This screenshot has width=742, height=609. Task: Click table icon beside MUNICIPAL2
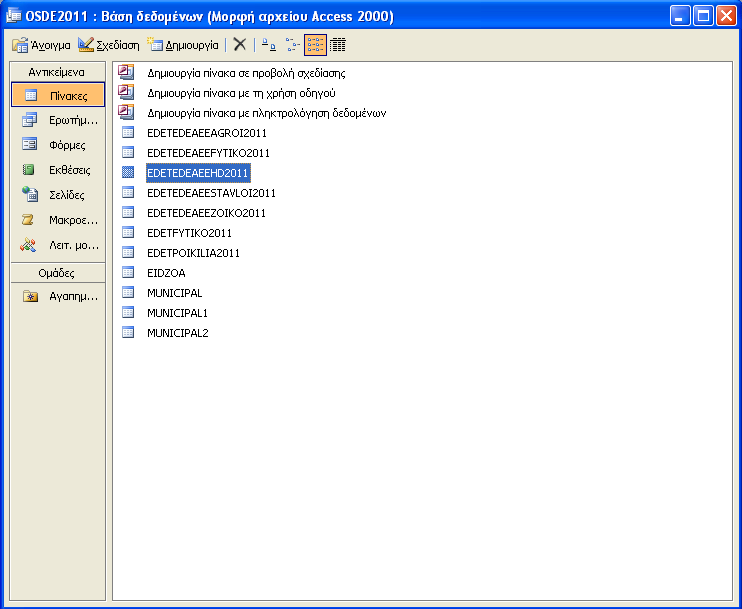(x=128, y=332)
